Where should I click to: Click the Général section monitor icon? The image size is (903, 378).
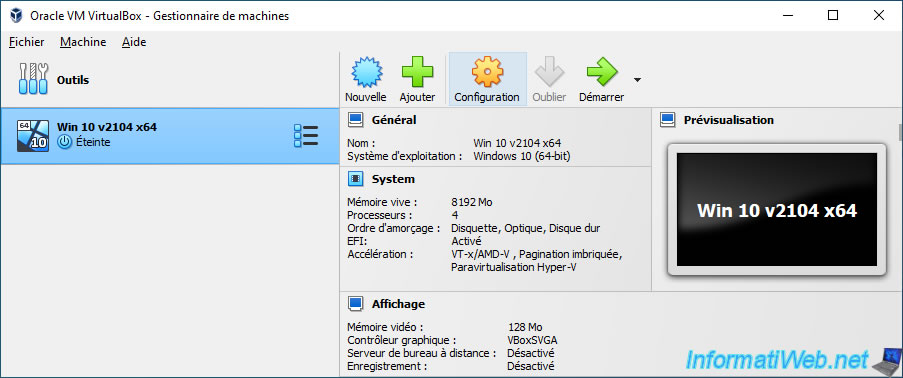356,120
